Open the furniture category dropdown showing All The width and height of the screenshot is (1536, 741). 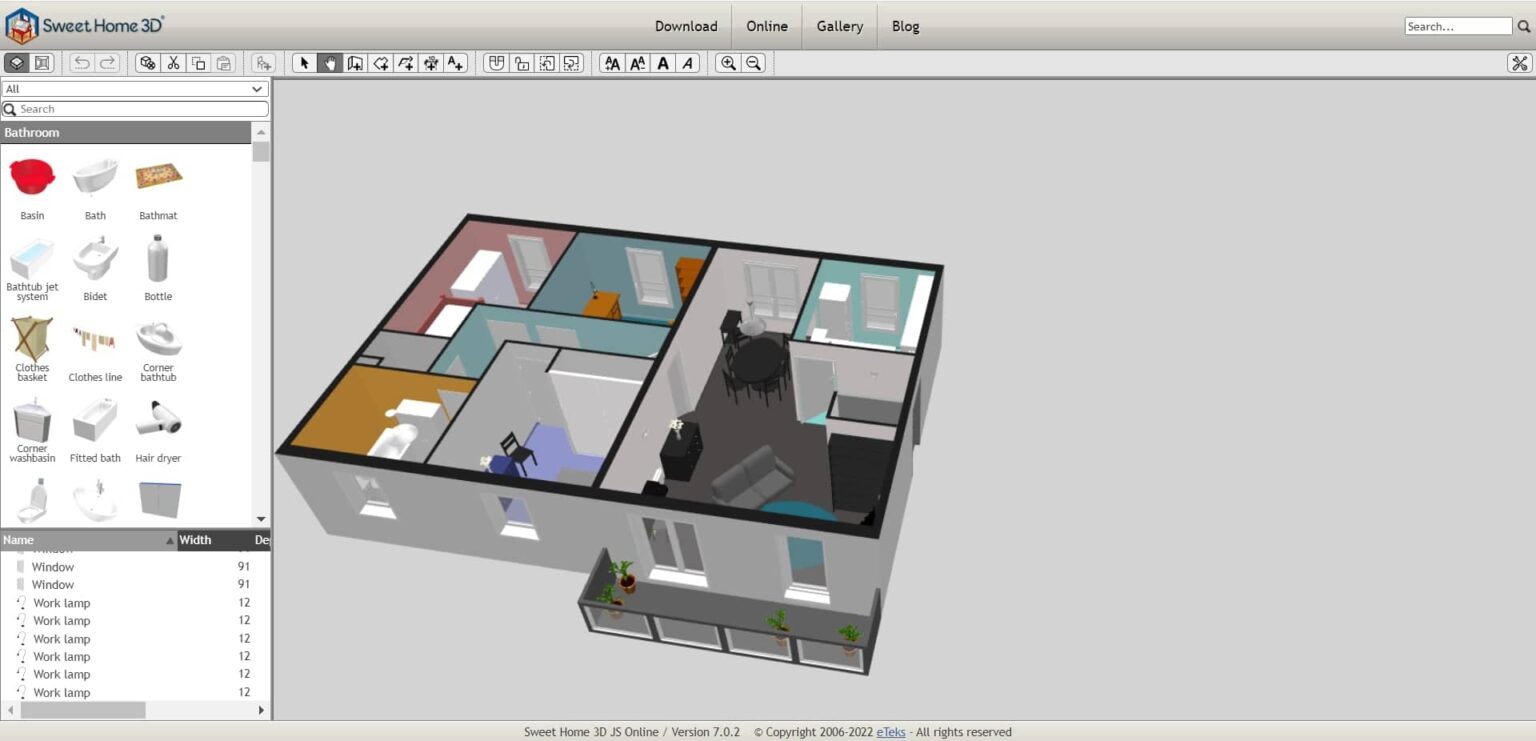[x=135, y=88]
